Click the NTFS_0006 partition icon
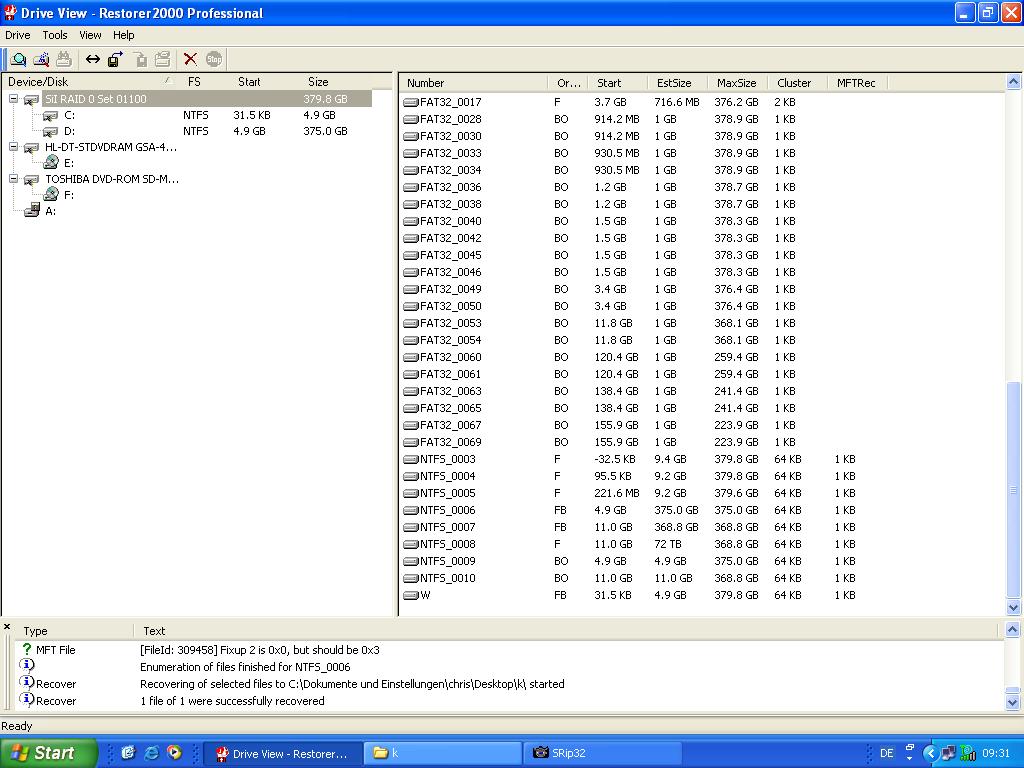 pos(411,510)
